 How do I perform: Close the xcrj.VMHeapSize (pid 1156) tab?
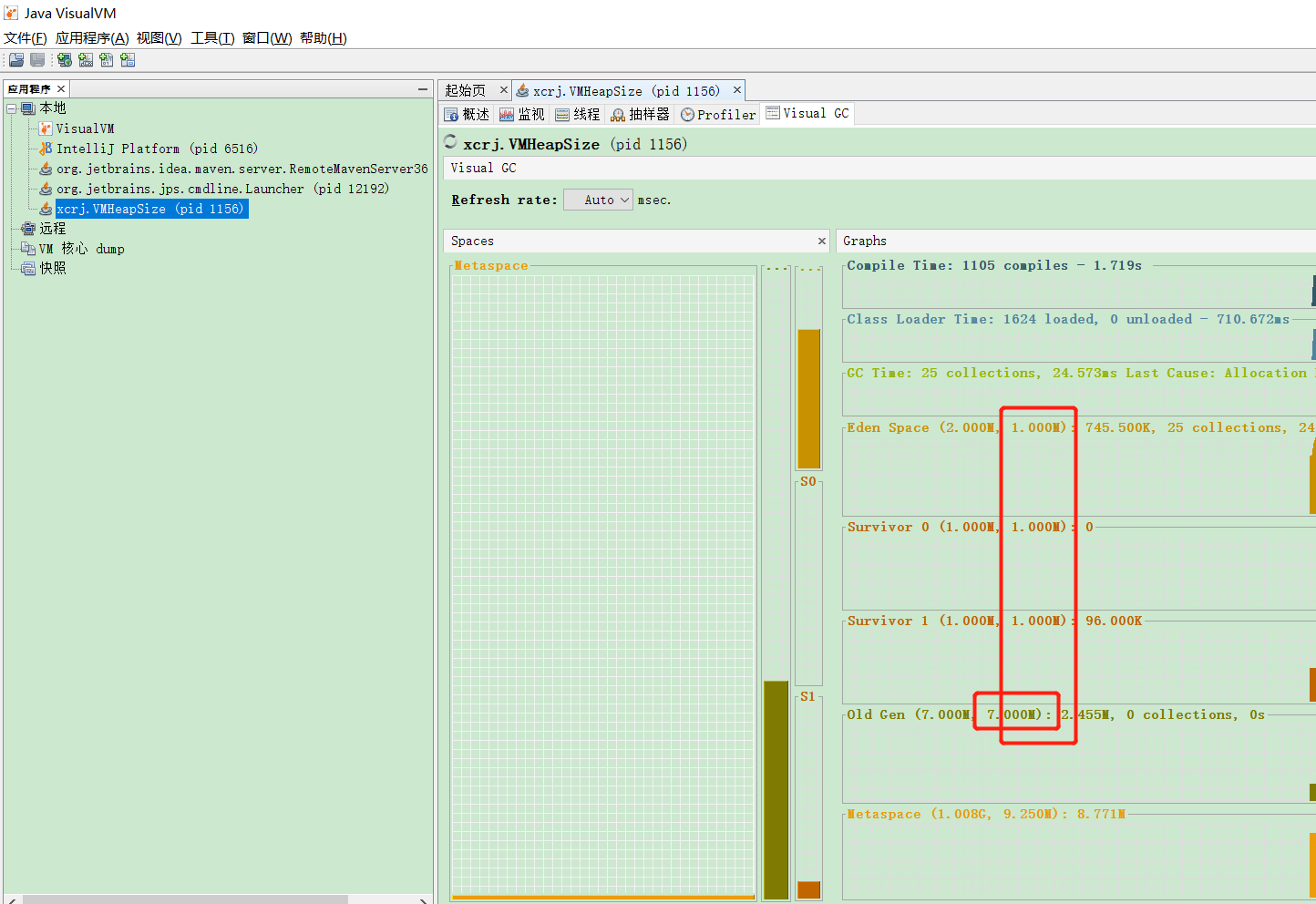coord(737,90)
